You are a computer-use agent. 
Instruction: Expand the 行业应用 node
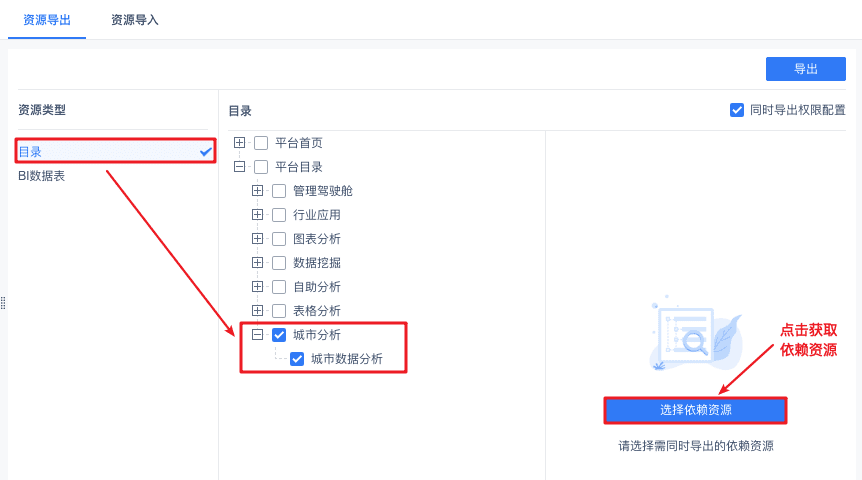pyautogui.click(x=257, y=215)
